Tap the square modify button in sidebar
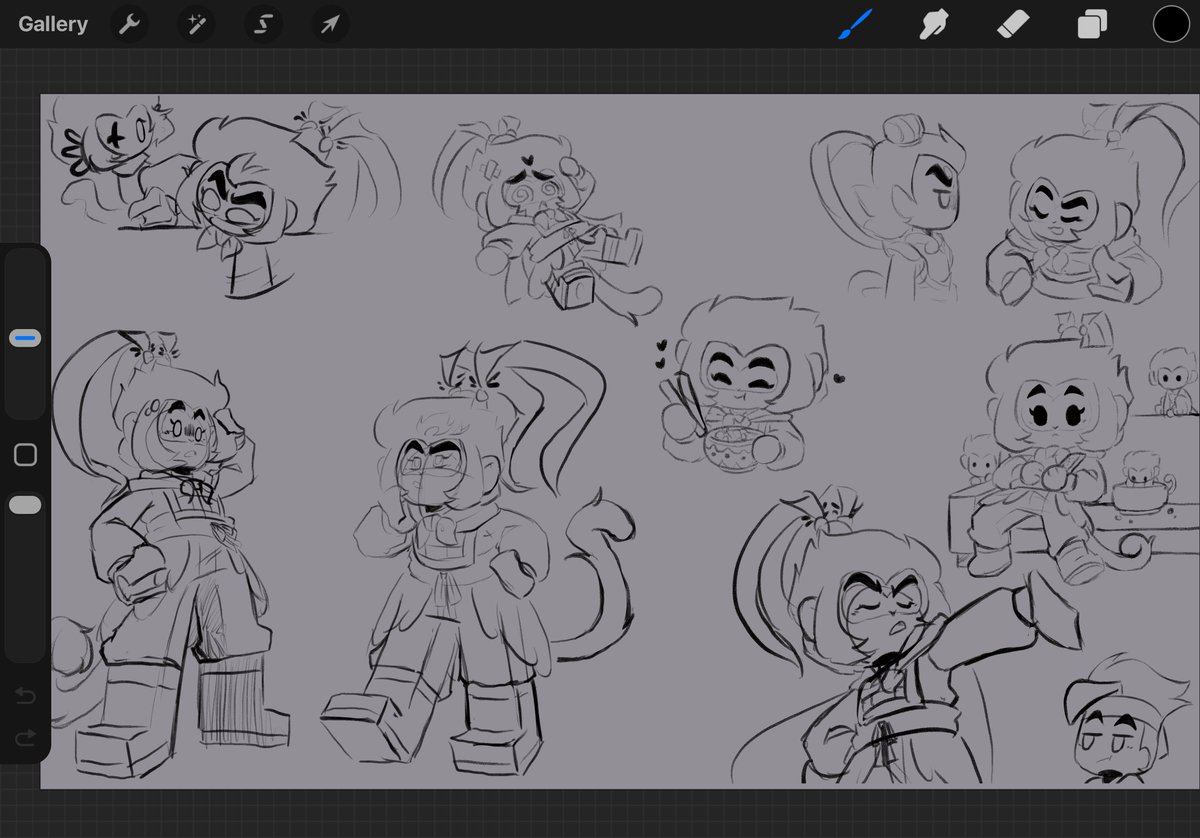Image resolution: width=1200 pixels, height=838 pixels. [x=25, y=455]
